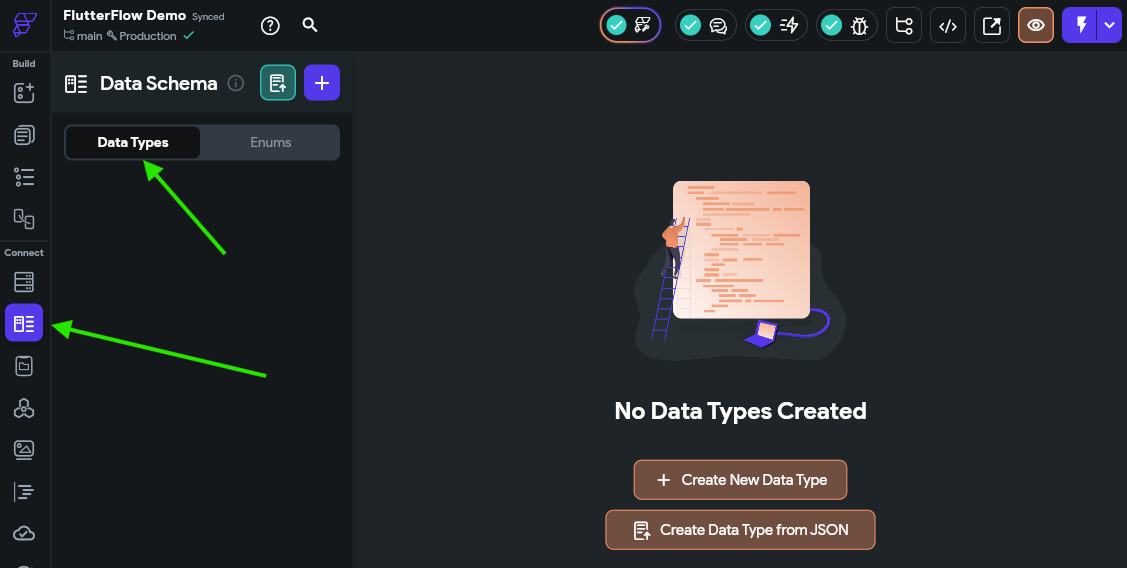Viewport: 1127px width, 568px height.
Task: Click the Data Schema info icon
Action: pyautogui.click(x=236, y=83)
